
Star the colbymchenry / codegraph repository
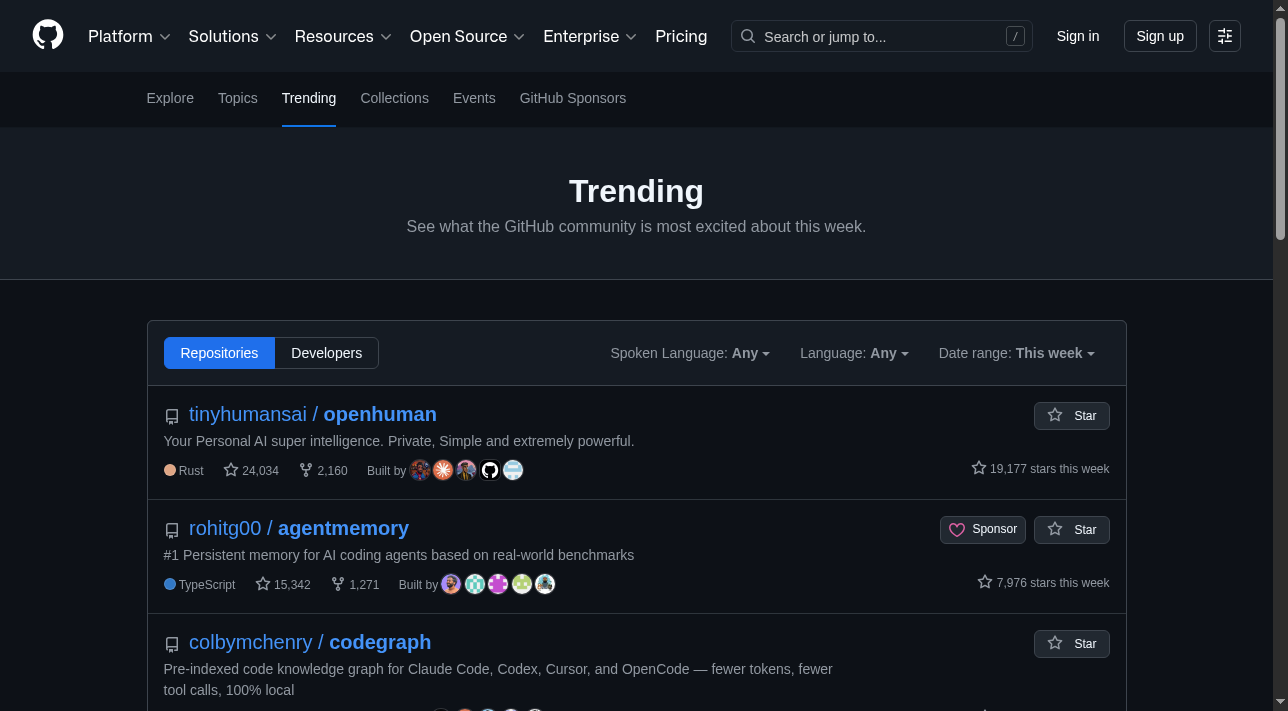[x=1072, y=644]
